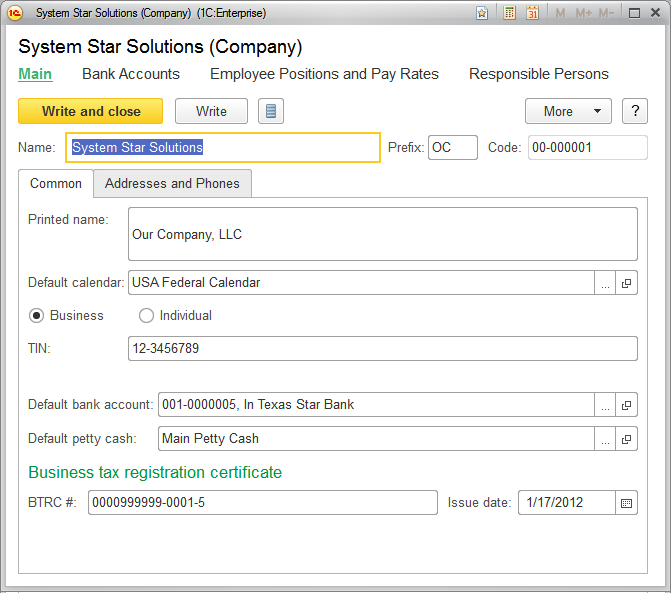Open the Default petty cash item window
The height and width of the screenshot is (593, 671).
coord(626,439)
